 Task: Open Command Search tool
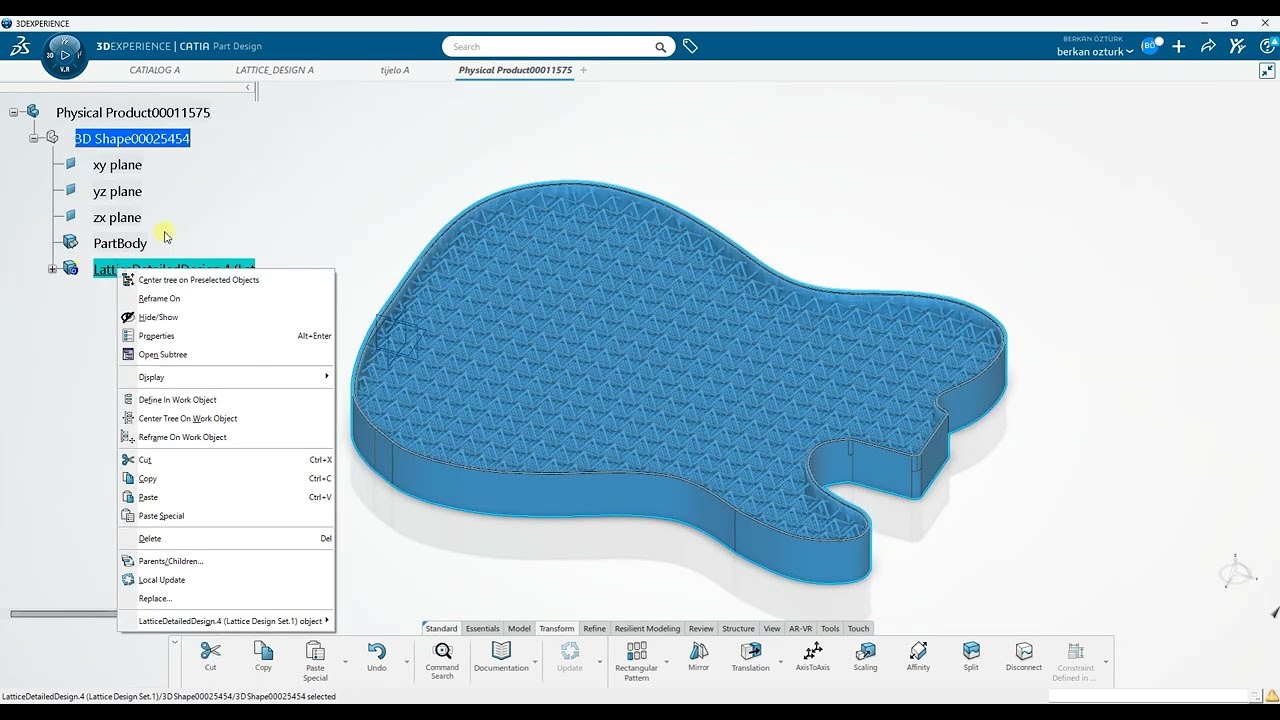[x=442, y=661]
